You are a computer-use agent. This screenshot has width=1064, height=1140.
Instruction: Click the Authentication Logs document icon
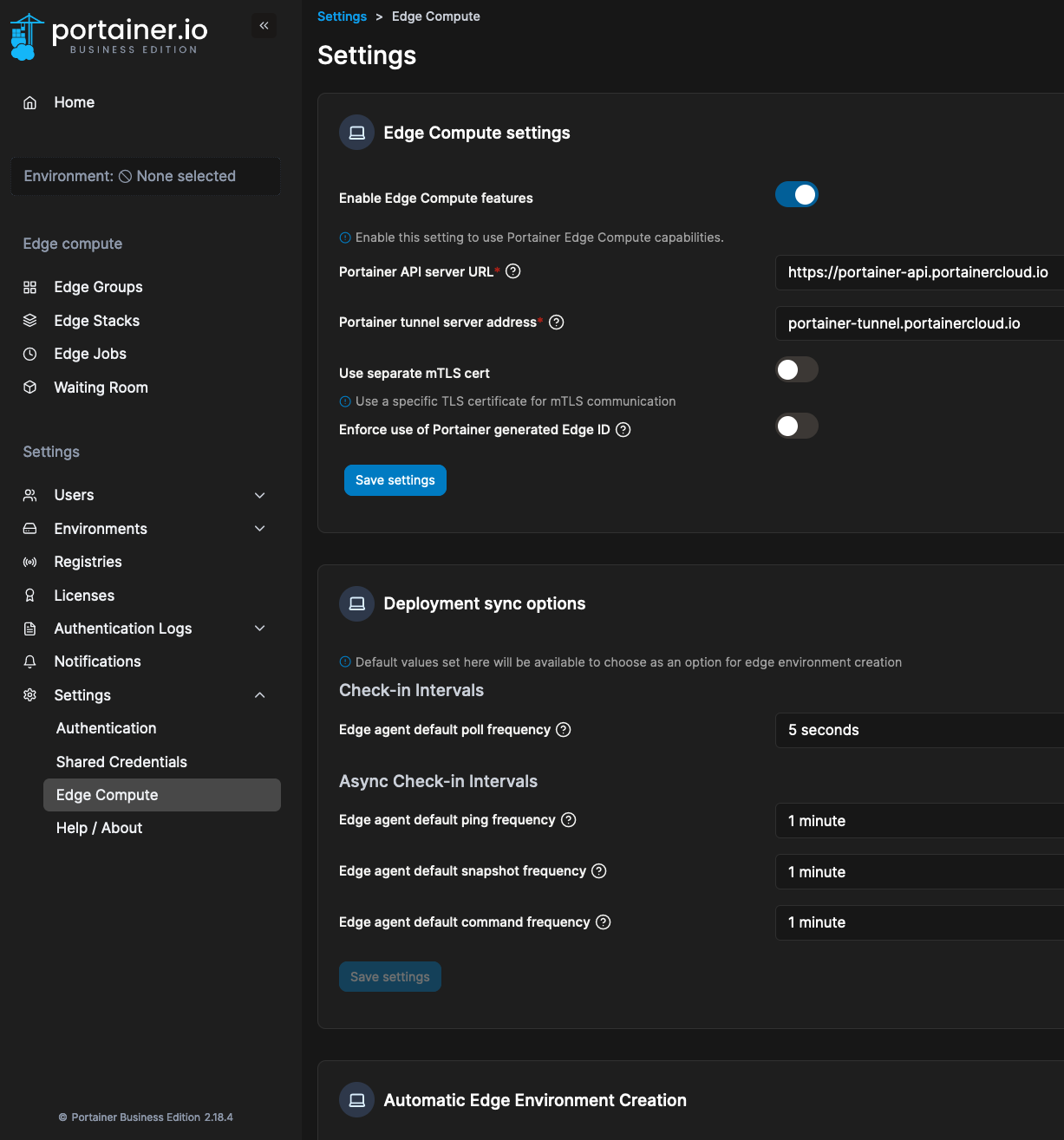point(30,629)
